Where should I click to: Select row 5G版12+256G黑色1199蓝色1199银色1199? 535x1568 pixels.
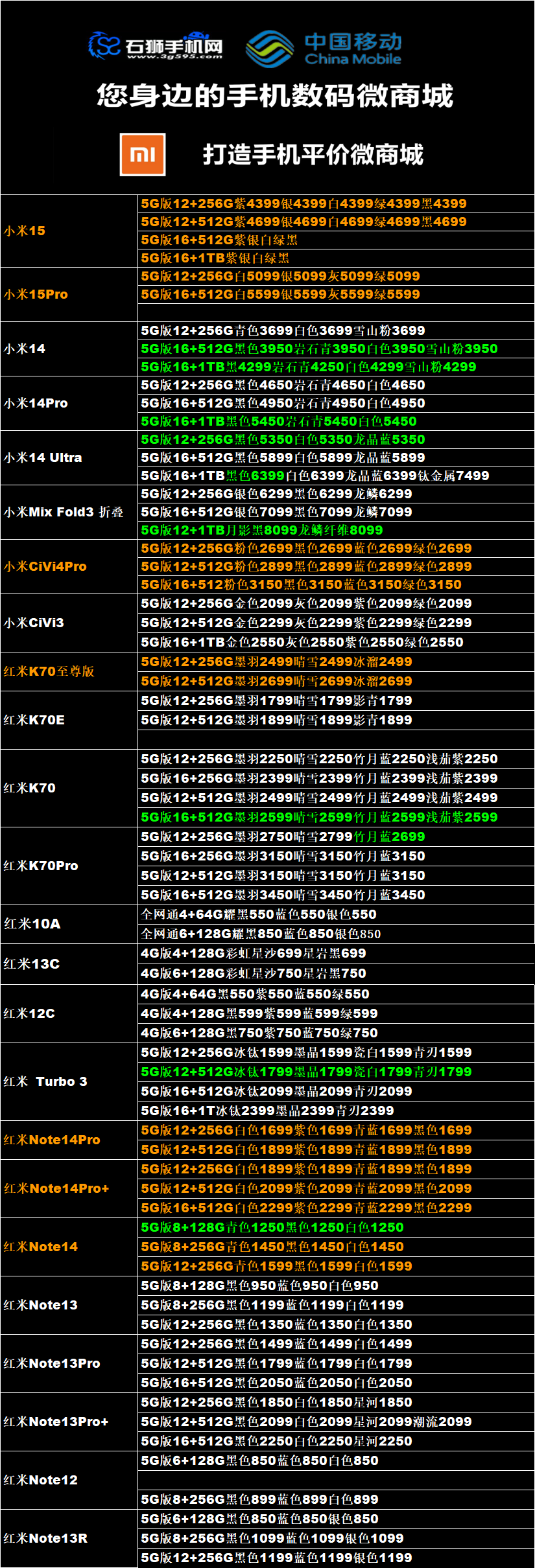click(336, 1558)
